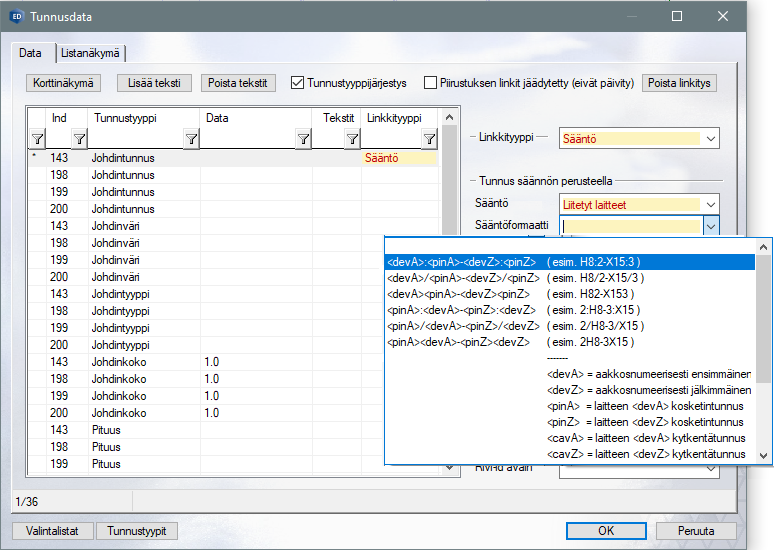Open the Sääntö dropdown with Liitetyt laitteet

point(710,205)
